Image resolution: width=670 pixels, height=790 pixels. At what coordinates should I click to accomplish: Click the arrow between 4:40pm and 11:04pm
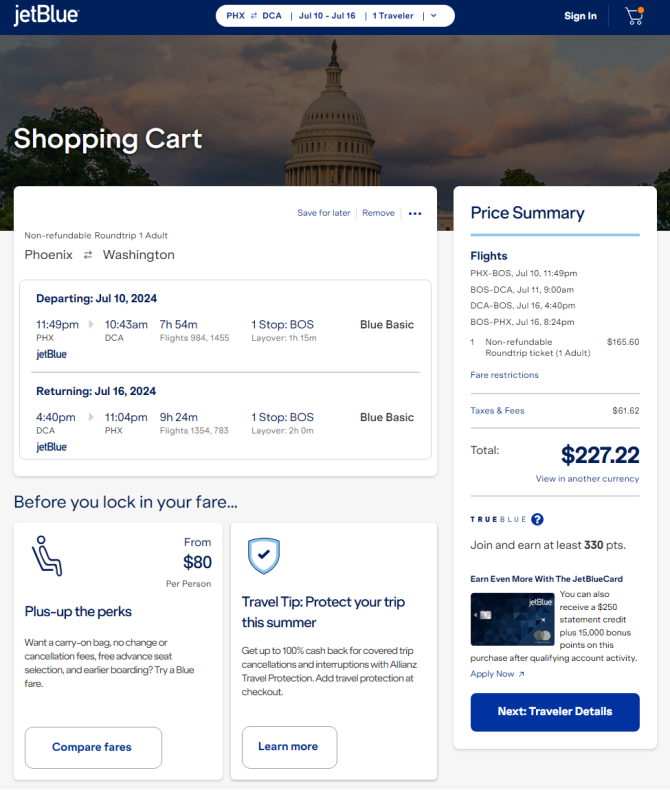[x=91, y=417]
